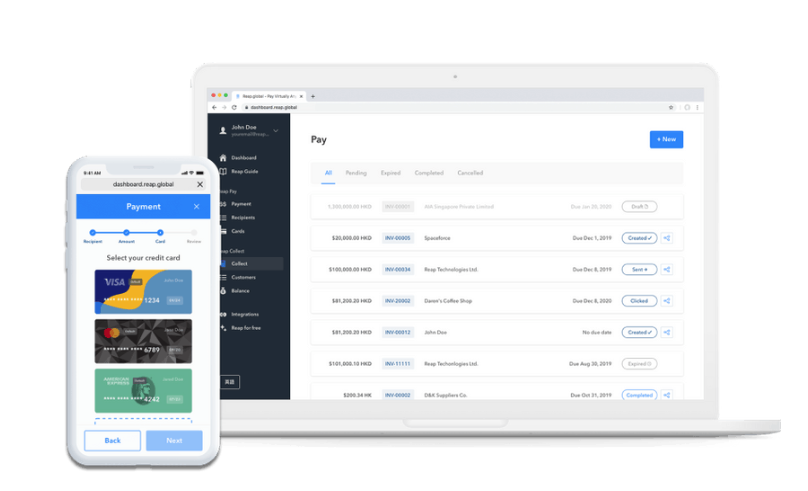Click the Spaceforce recipient name
The height and width of the screenshot is (491, 808).
point(437,238)
